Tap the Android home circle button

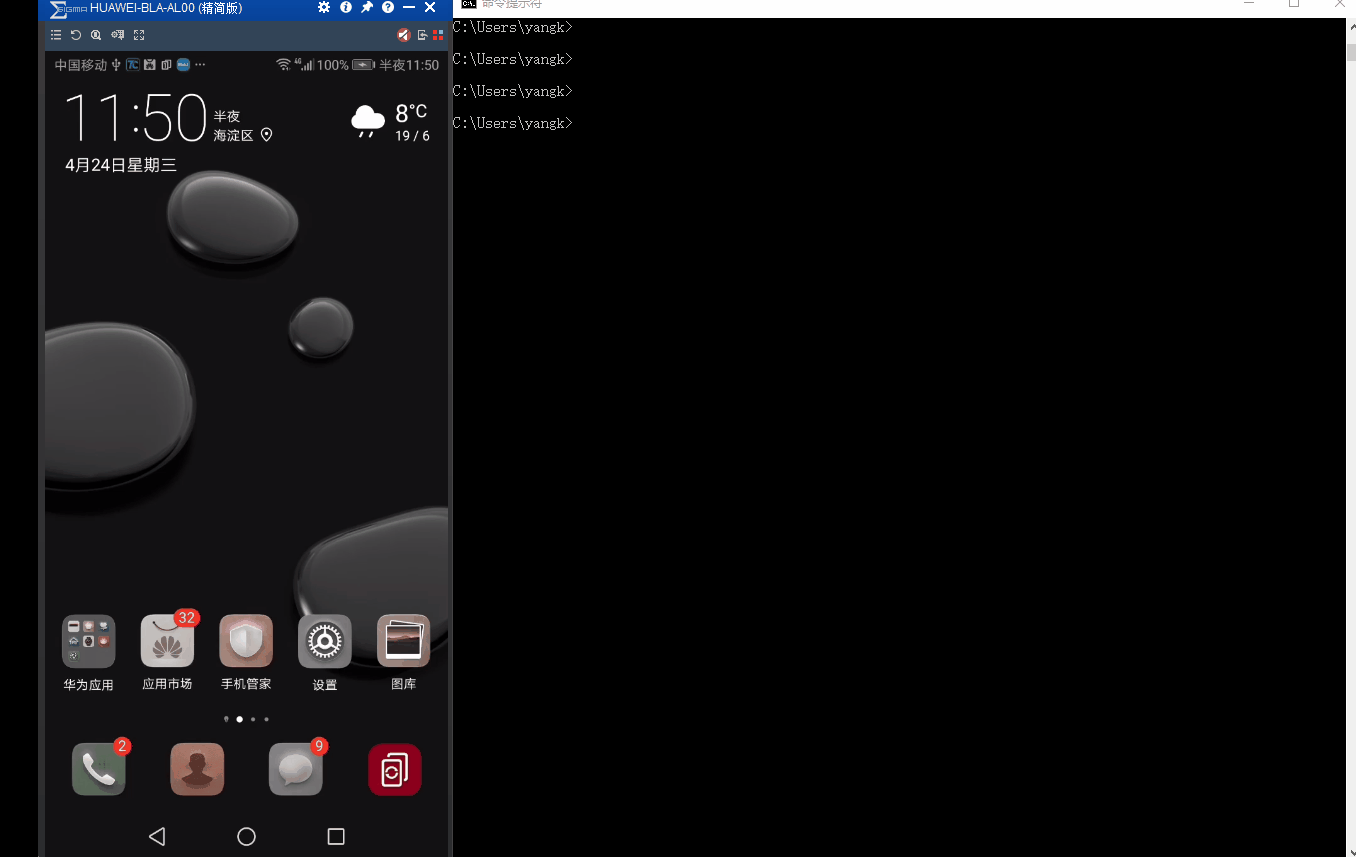(246, 836)
